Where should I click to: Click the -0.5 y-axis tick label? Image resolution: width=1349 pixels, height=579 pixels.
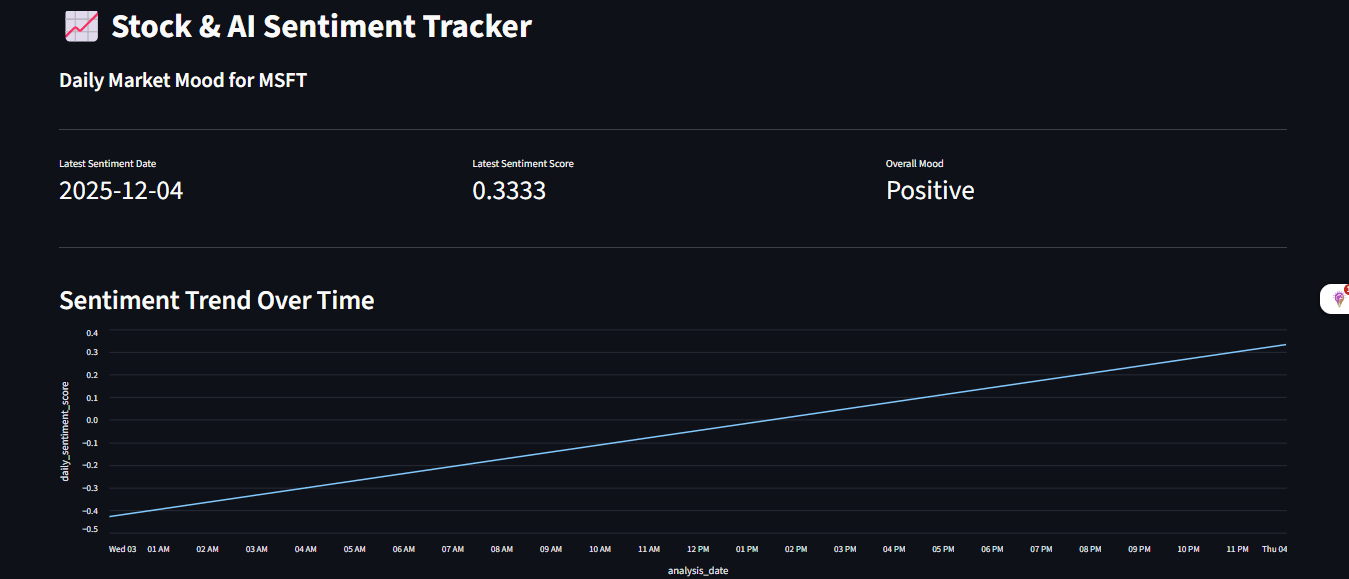91,529
